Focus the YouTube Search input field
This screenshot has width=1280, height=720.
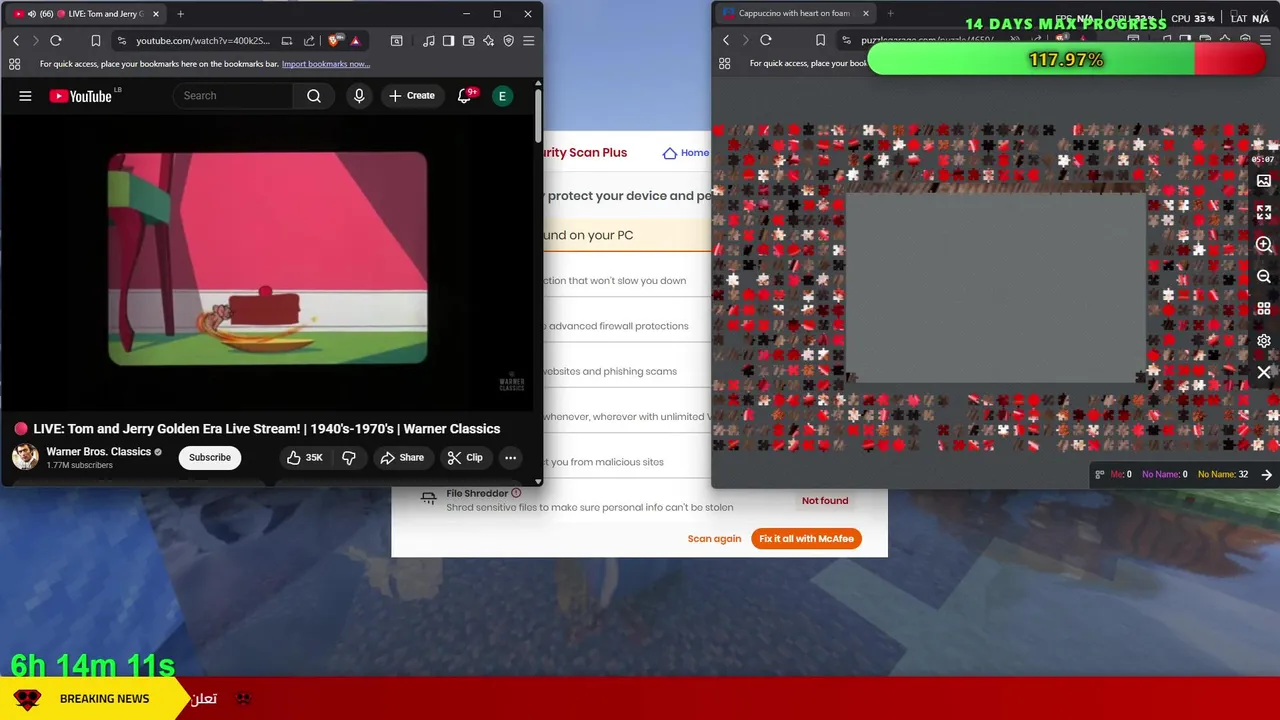(233, 96)
